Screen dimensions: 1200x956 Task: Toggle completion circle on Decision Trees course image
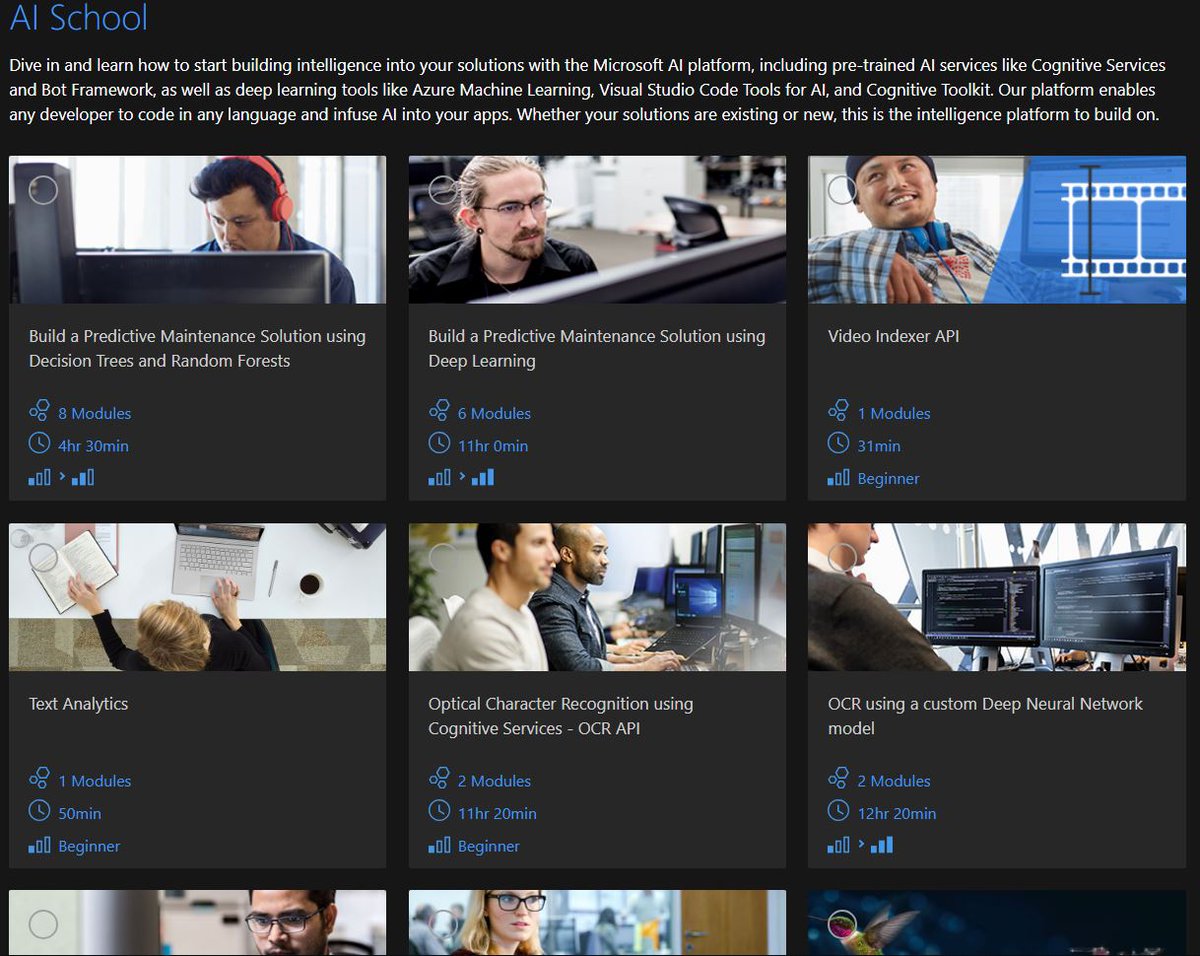43,189
